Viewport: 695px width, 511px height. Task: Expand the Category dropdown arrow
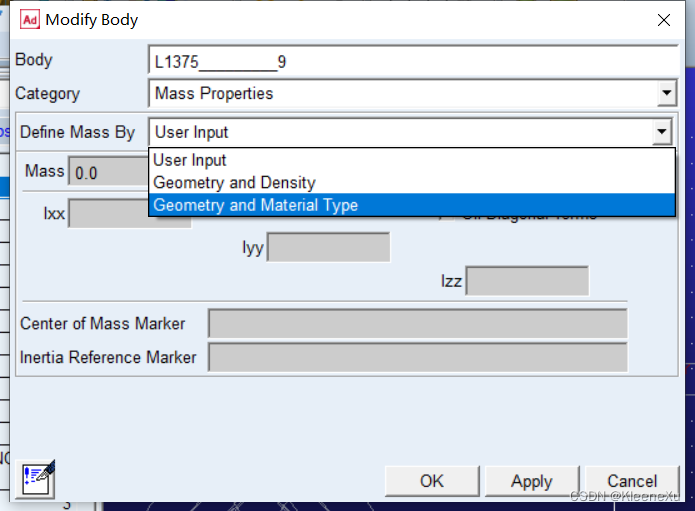click(667, 94)
